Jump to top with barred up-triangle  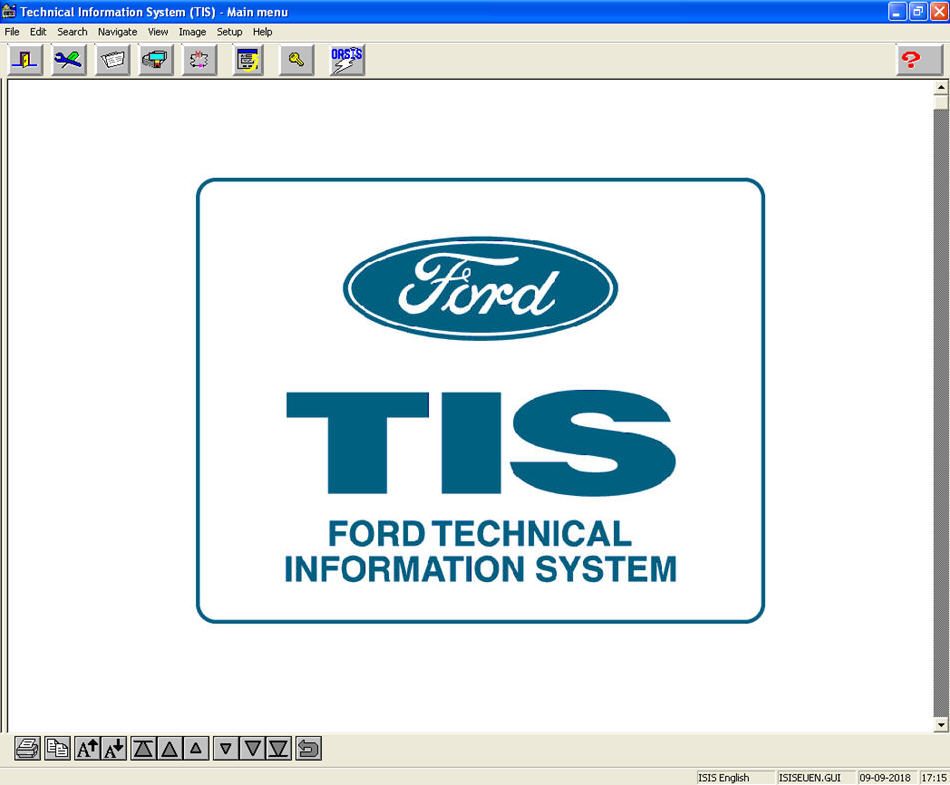[144, 749]
